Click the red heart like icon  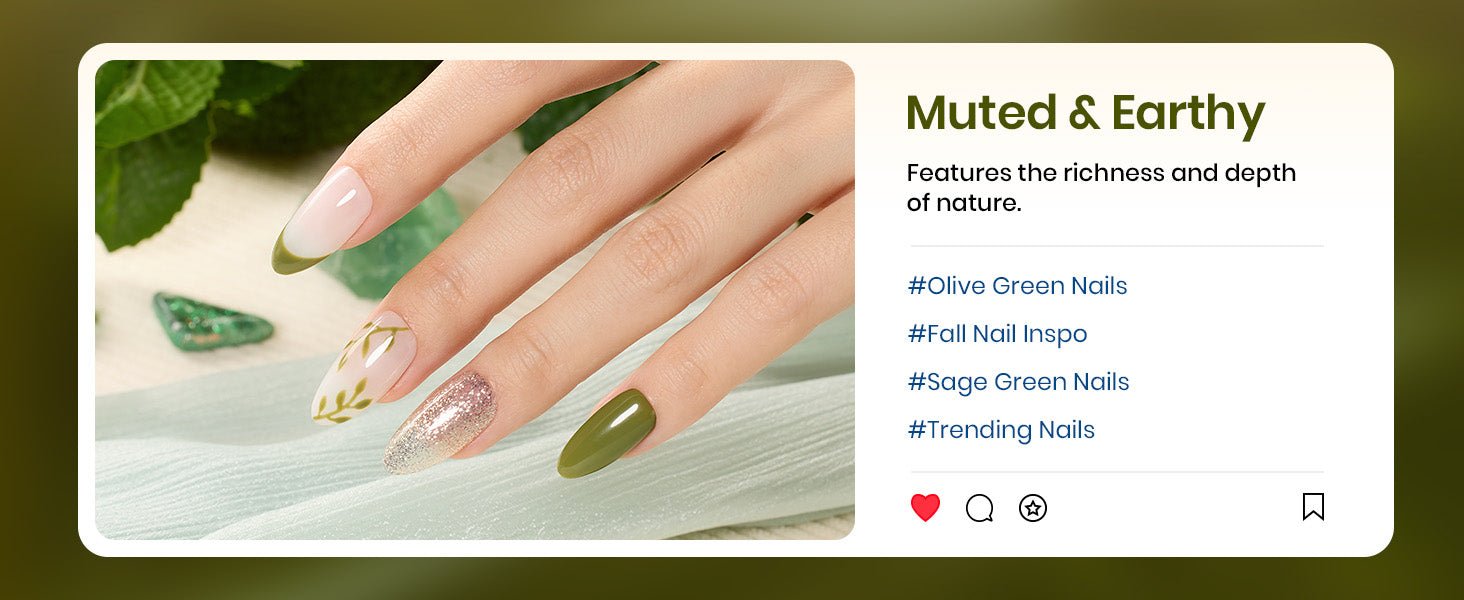925,508
